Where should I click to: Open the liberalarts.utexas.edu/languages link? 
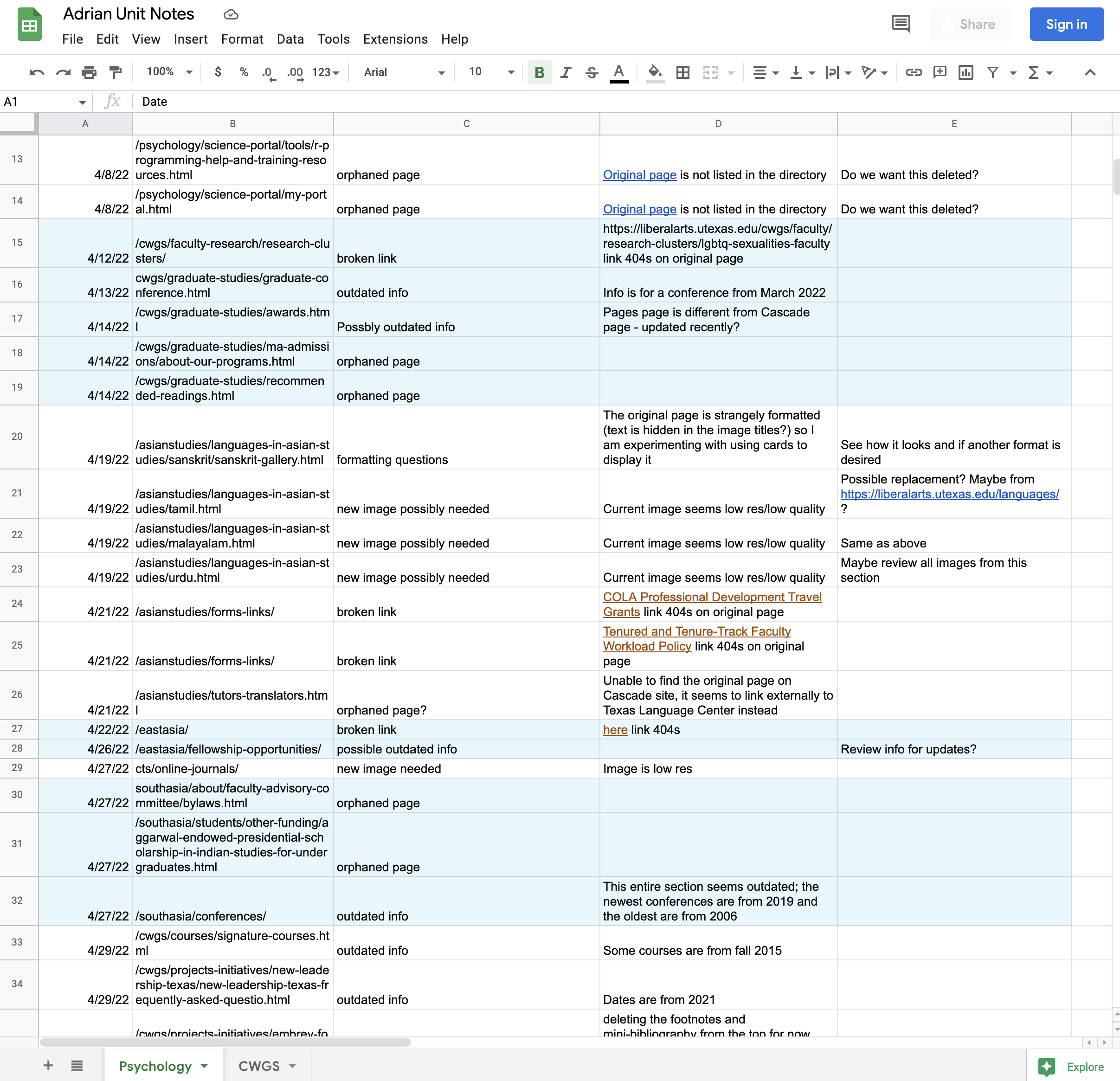point(949,494)
